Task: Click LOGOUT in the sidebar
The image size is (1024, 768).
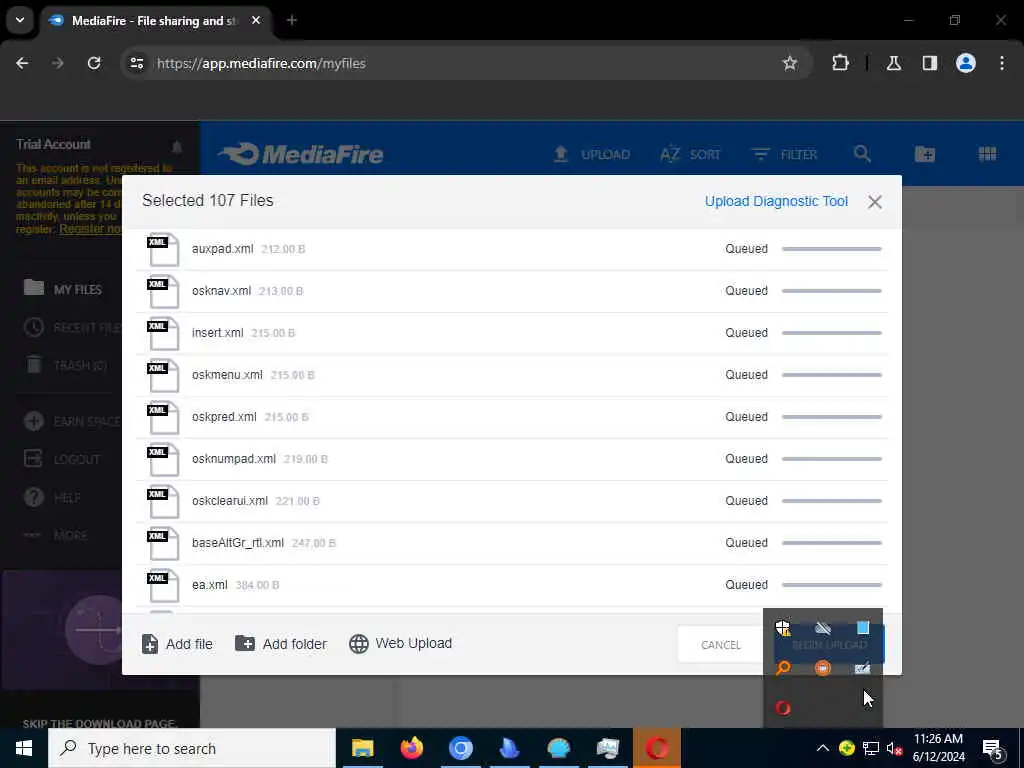Action: [x=62, y=459]
